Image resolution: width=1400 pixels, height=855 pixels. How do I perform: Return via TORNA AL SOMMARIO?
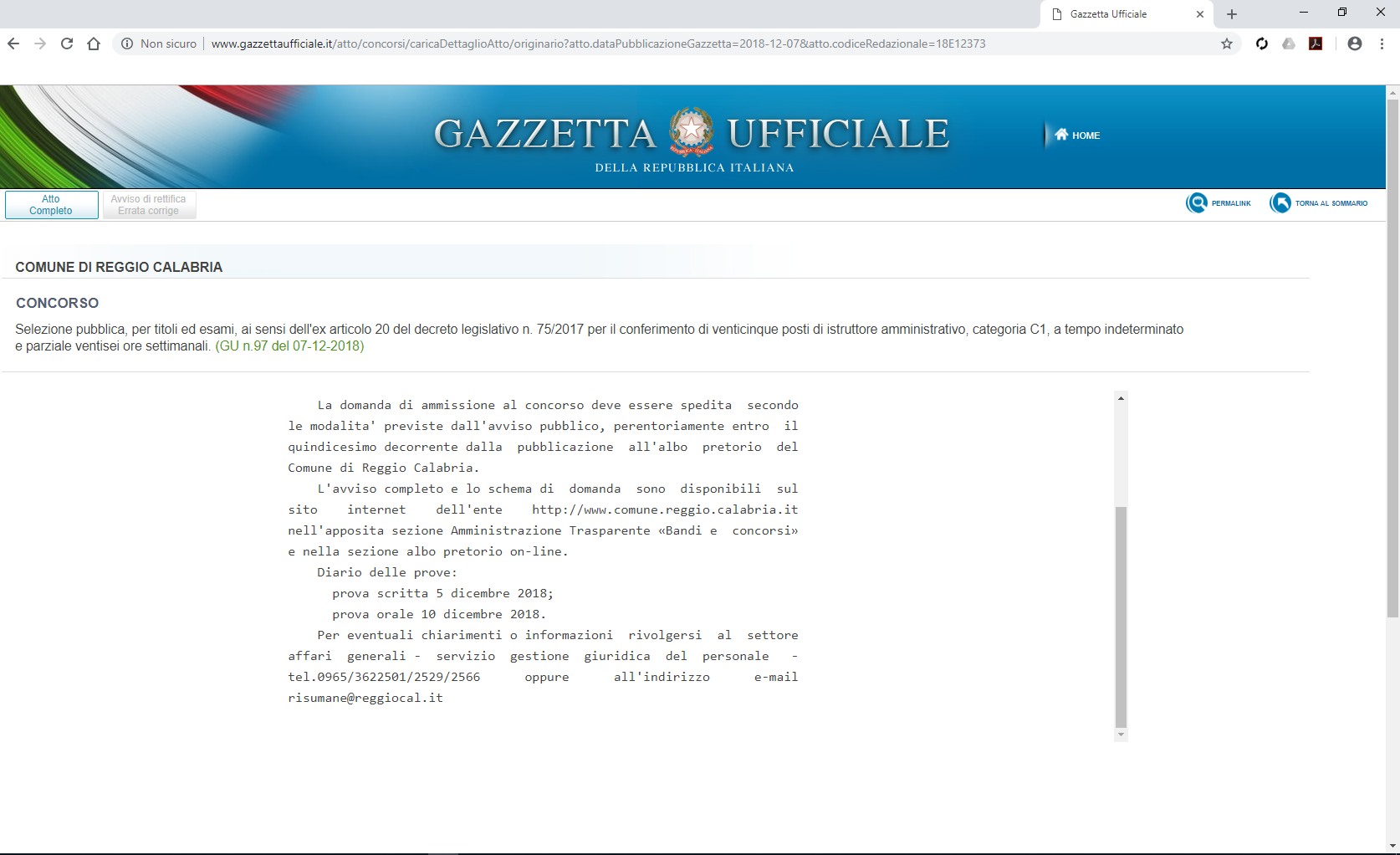pyautogui.click(x=1319, y=203)
